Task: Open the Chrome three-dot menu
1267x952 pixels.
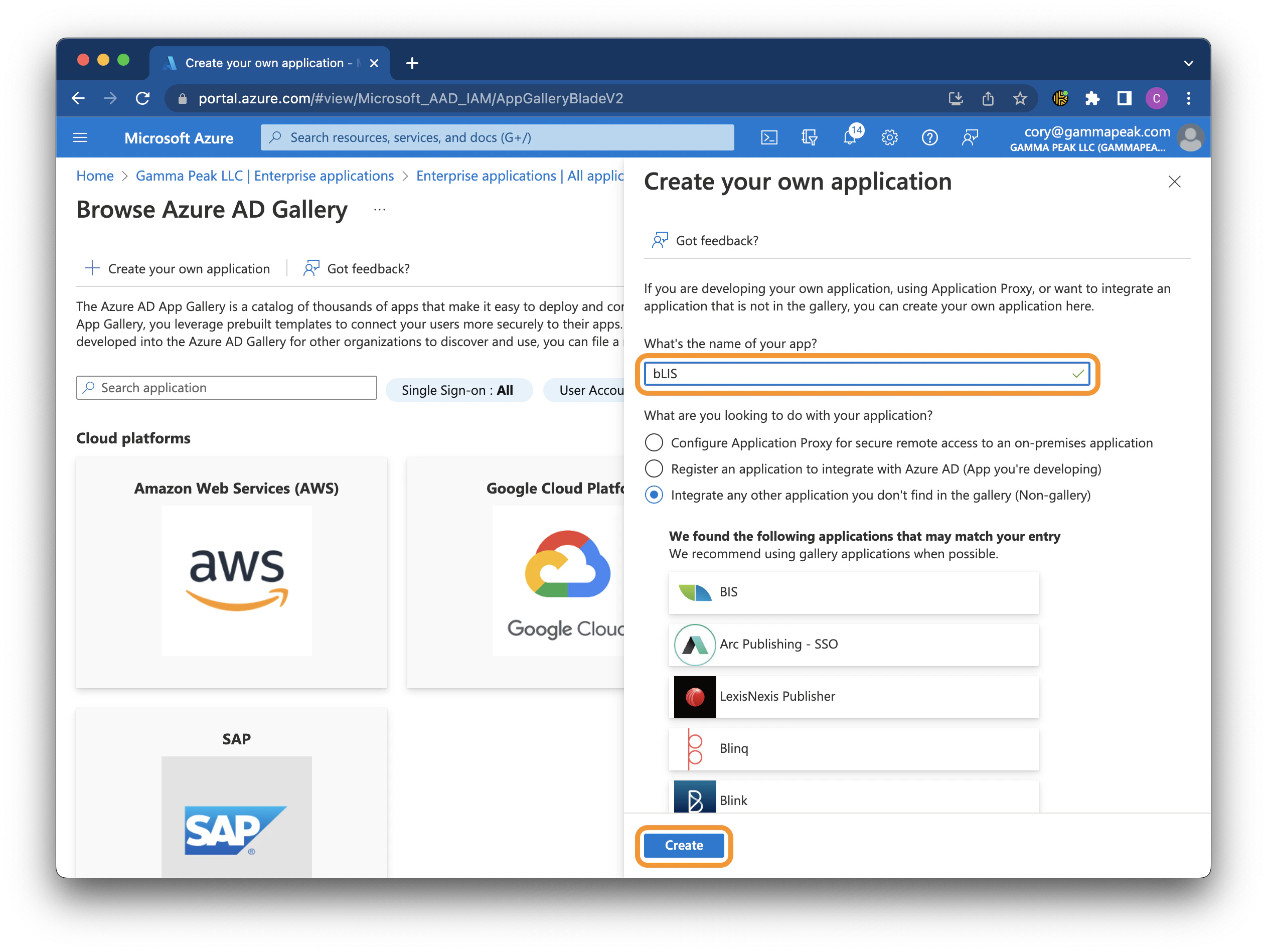Action: click(1189, 98)
